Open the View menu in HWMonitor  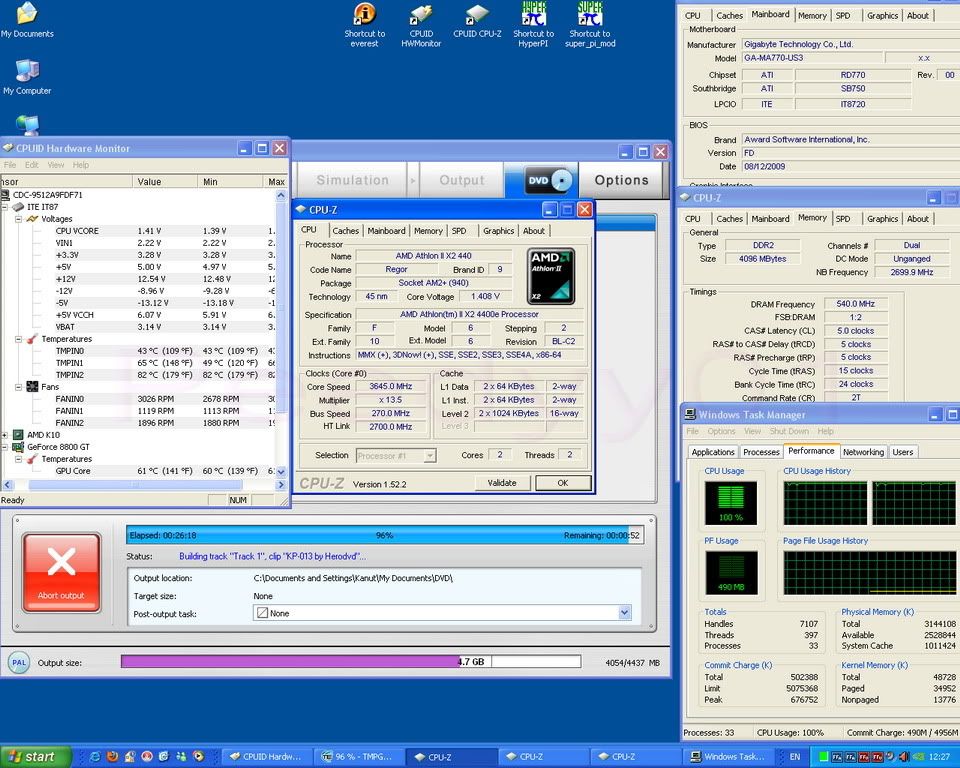56,165
